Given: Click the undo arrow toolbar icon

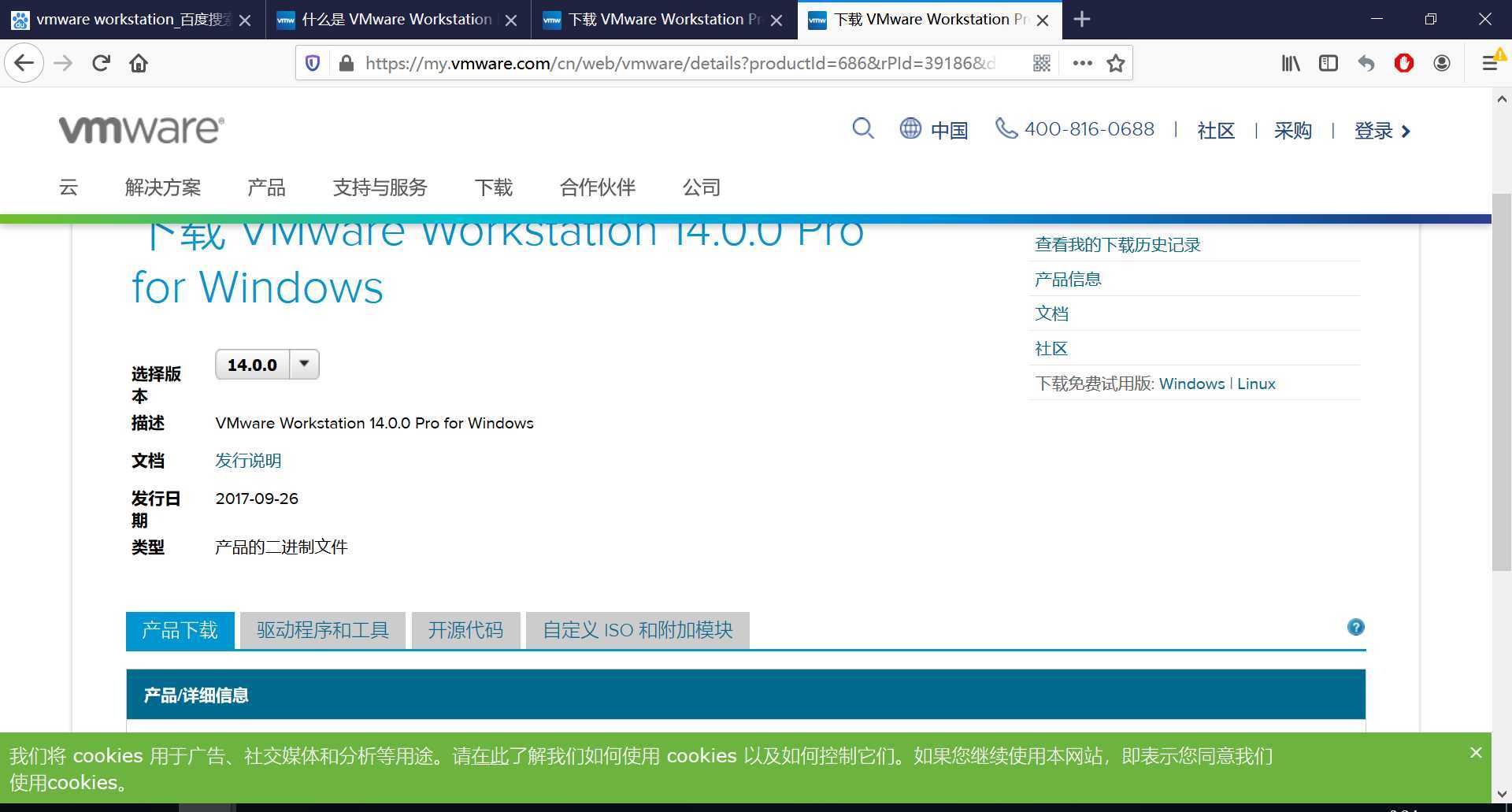Looking at the screenshot, I should click(1366, 63).
